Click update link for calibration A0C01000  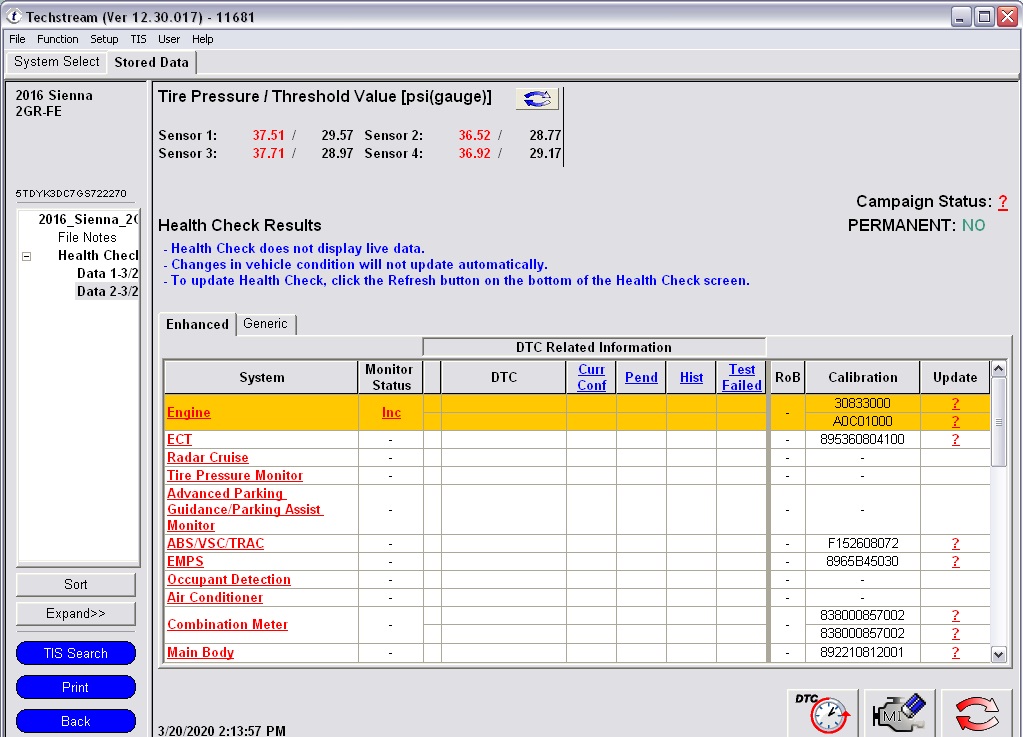point(955,421)
